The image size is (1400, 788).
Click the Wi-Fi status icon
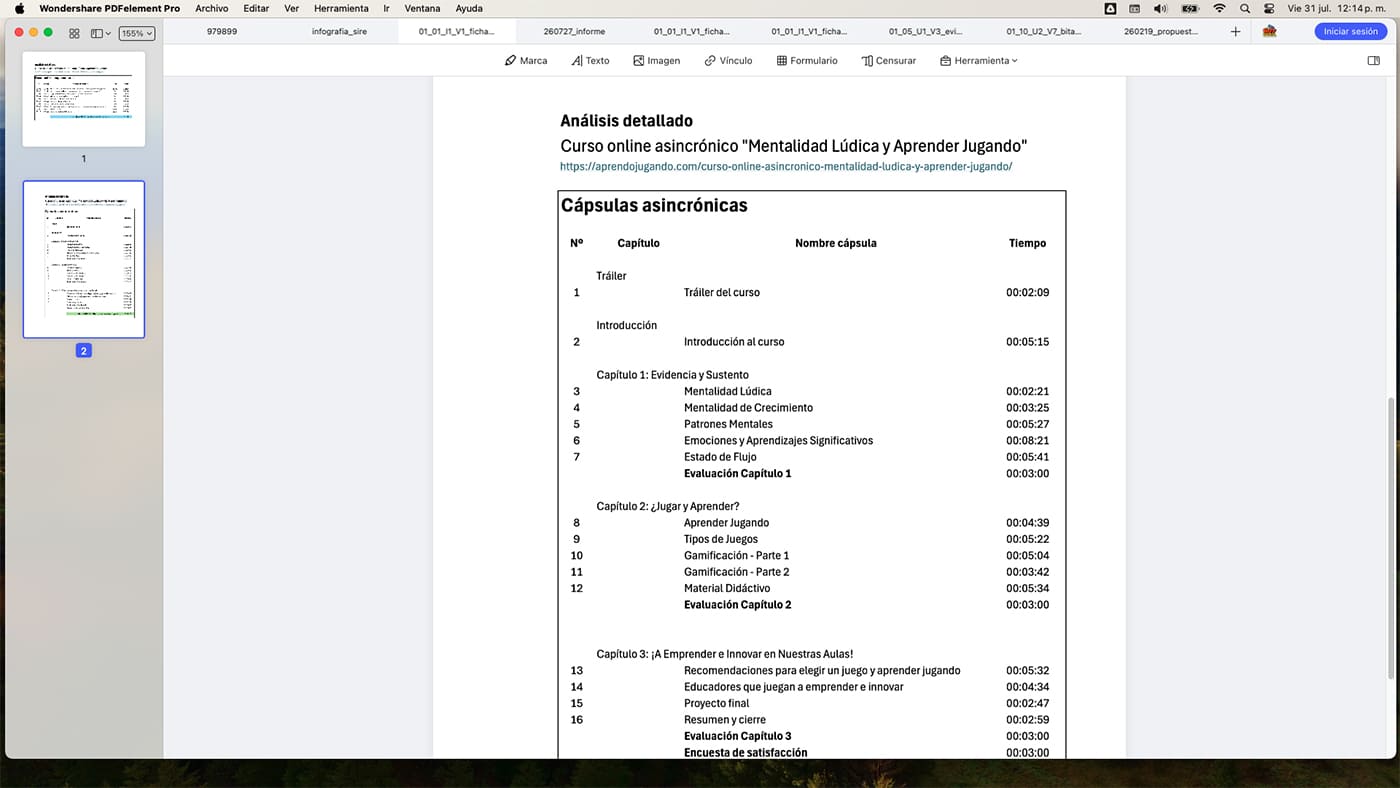(x=1219, y=8)
